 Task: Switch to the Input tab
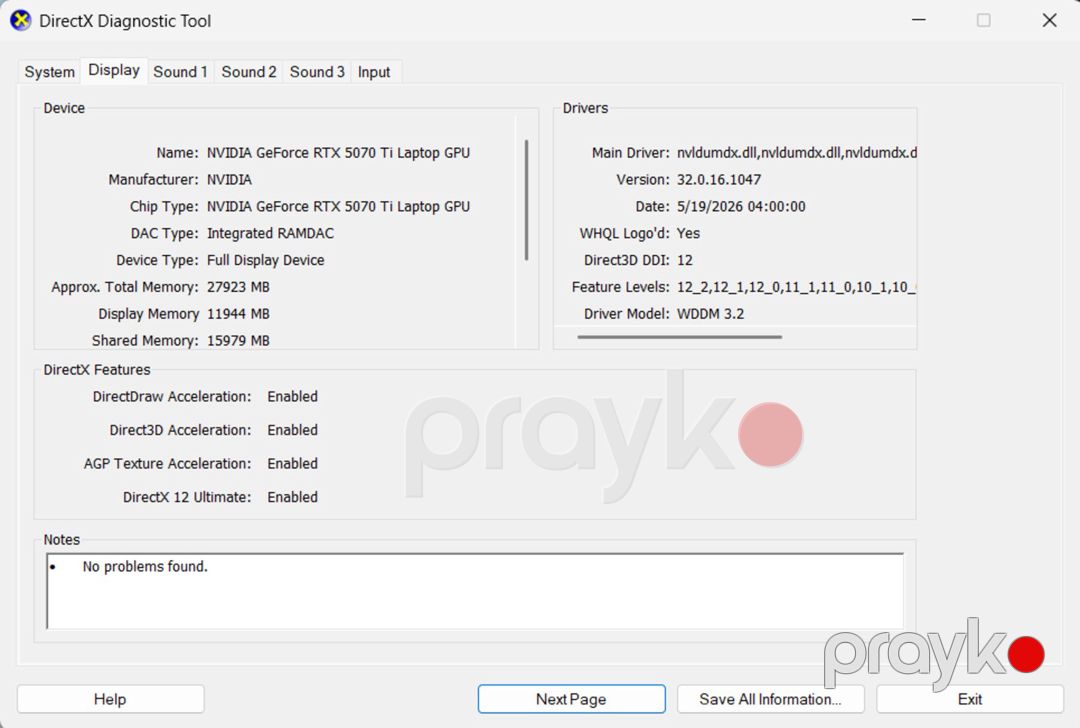(x=374, y=72)
